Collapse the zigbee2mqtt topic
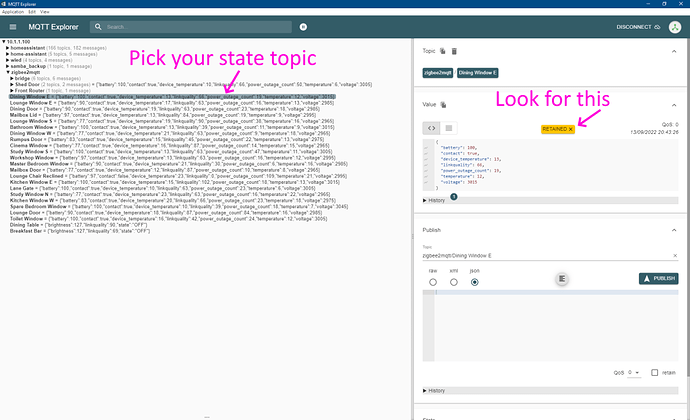 coord(8,72)
